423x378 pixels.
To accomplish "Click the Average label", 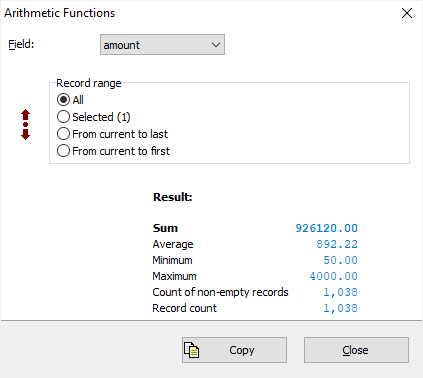I will coord(173,244).
